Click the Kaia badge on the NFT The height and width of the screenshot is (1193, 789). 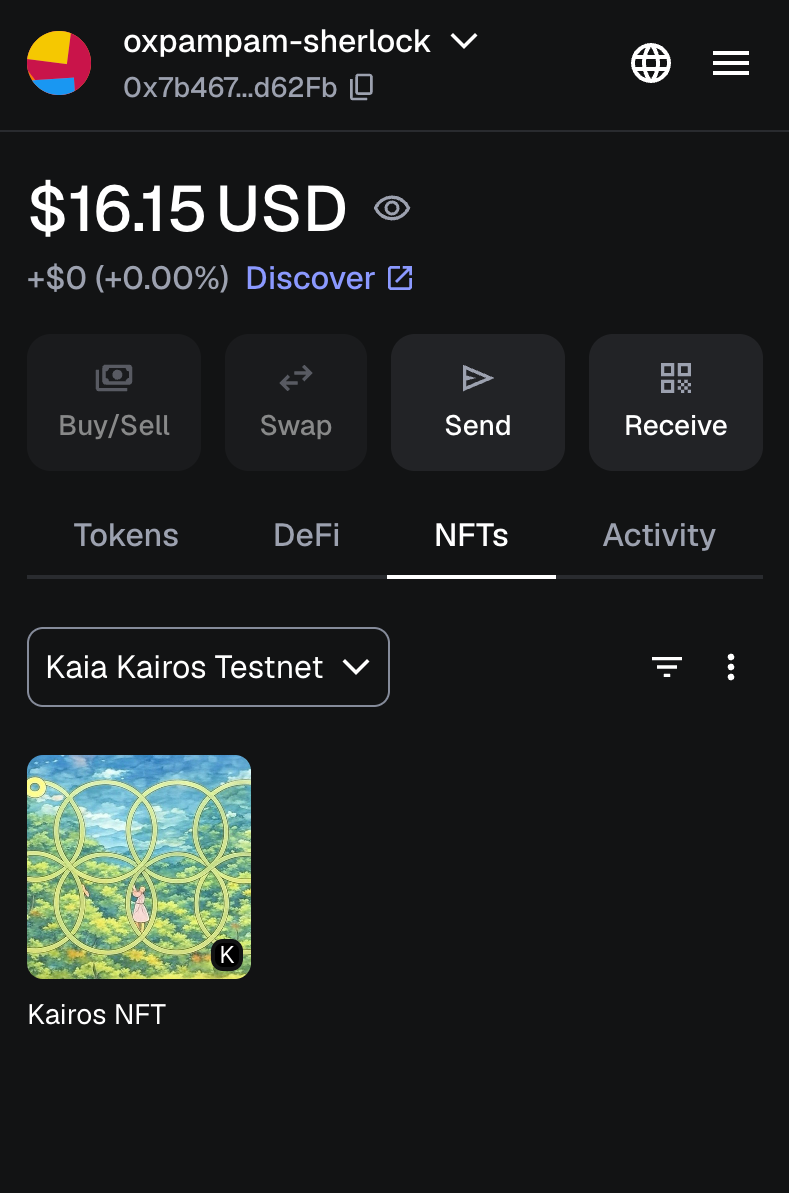click(227, 955)
